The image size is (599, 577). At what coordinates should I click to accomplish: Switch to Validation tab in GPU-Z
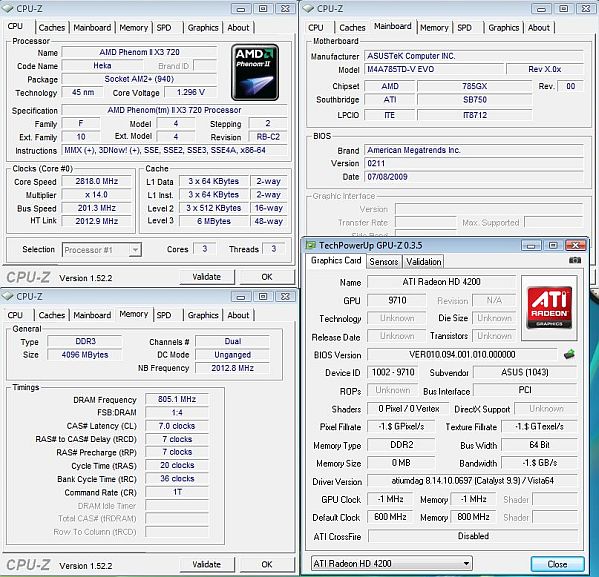pos(424,262)
